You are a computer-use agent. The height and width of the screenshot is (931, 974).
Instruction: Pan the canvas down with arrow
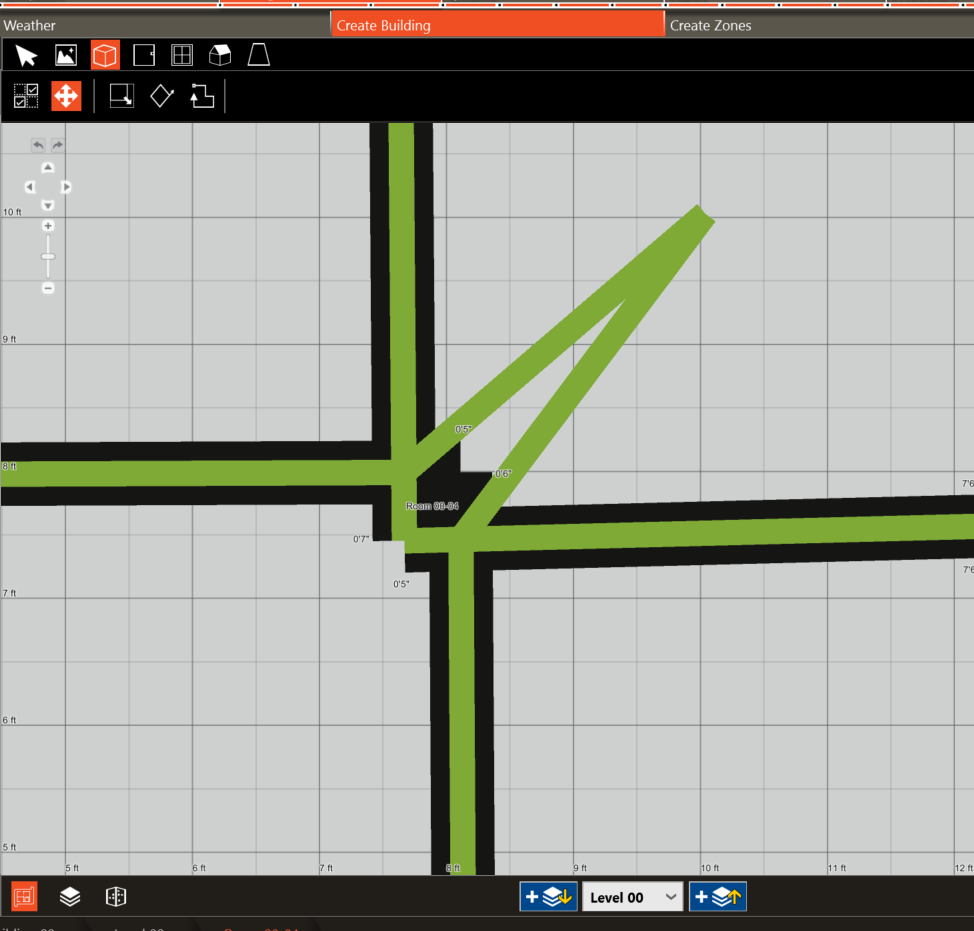tap(48, 205)
